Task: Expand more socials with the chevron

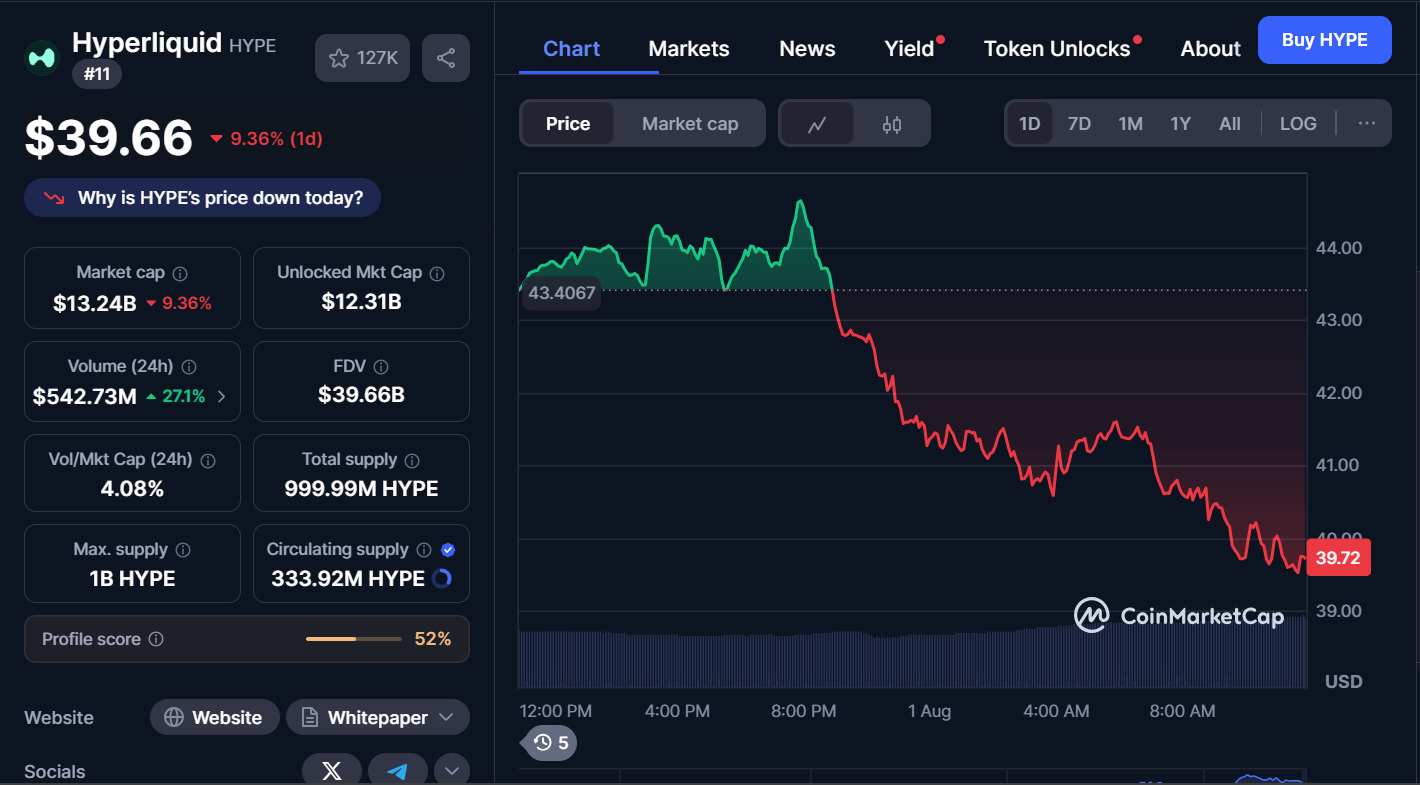Action: tap(452, 771)
